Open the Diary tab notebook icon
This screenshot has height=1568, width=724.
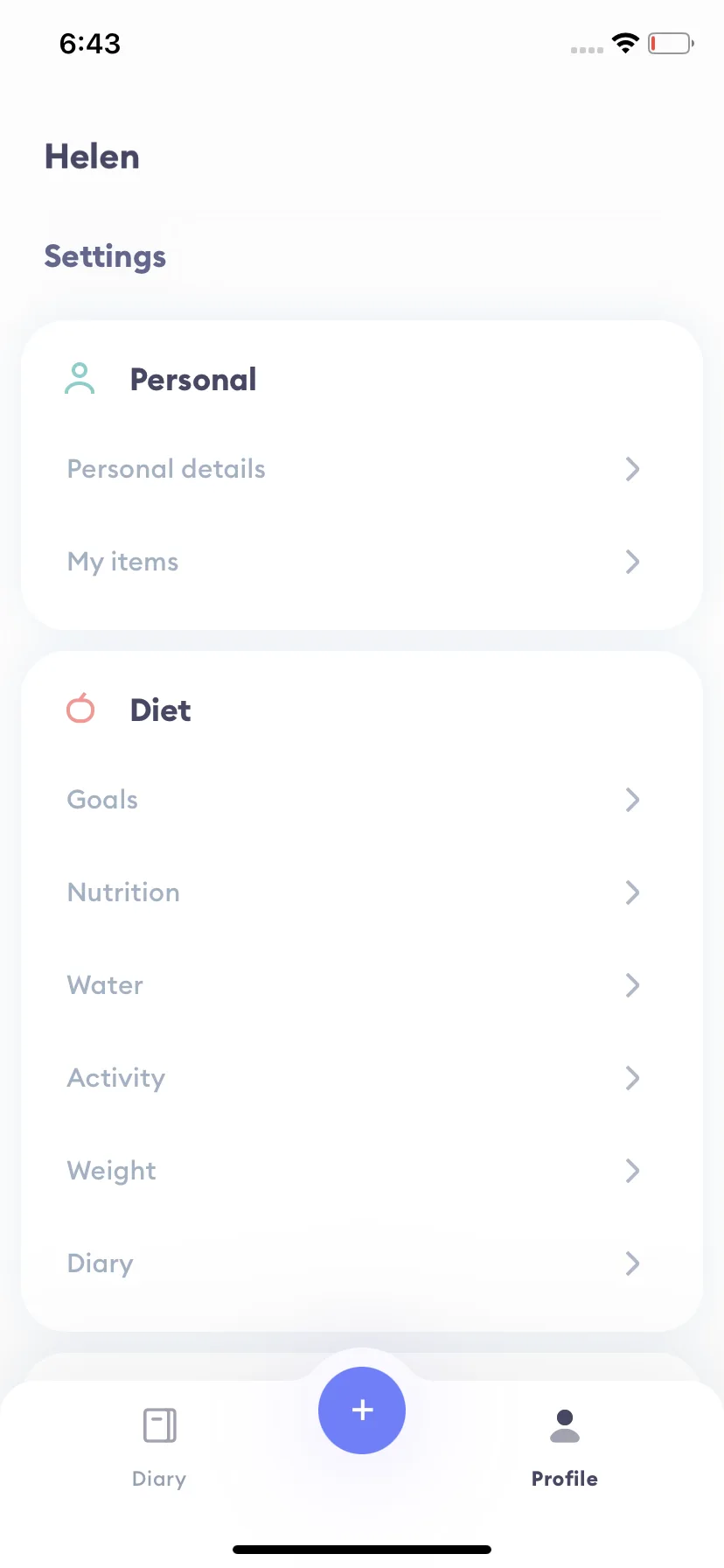(x=160, y=1425)
